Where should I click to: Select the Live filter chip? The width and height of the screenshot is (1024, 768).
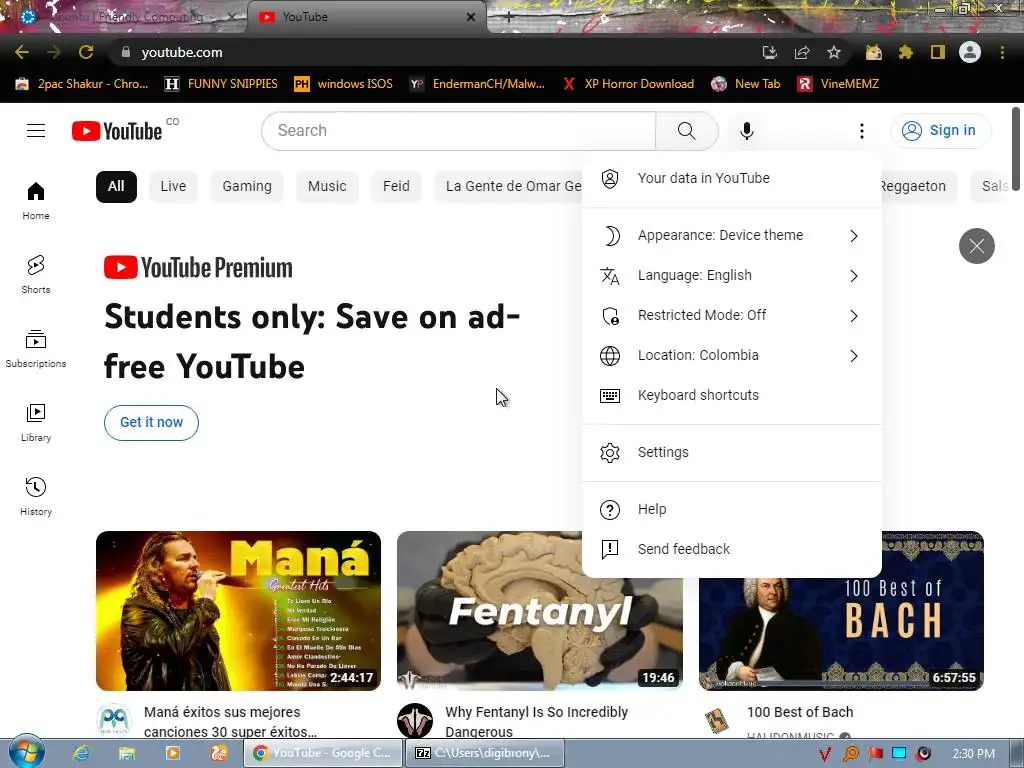point(173,187)
